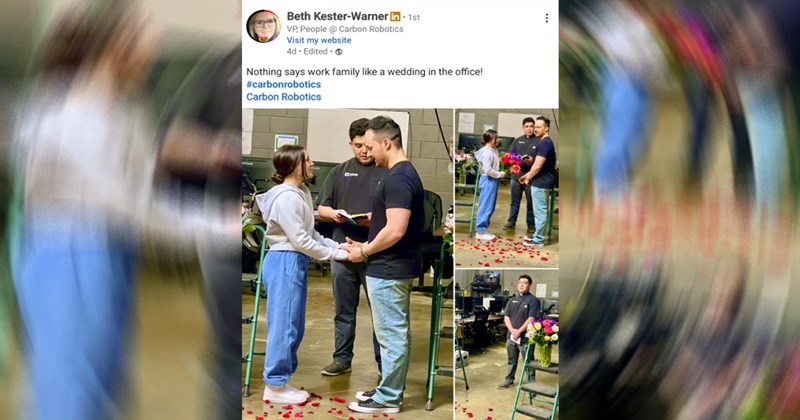
Task: Open the large photo of couple holding hands
Action: tap(347, 264)
